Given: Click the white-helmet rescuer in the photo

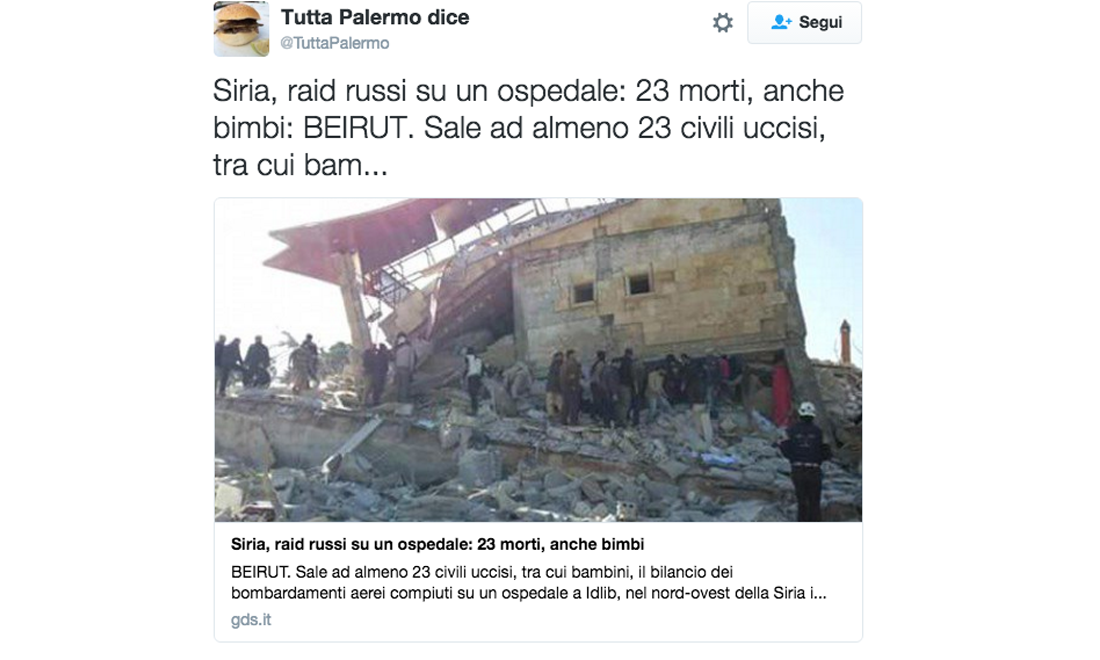Looking at the screenshot, I should click(x=805, y=459).
